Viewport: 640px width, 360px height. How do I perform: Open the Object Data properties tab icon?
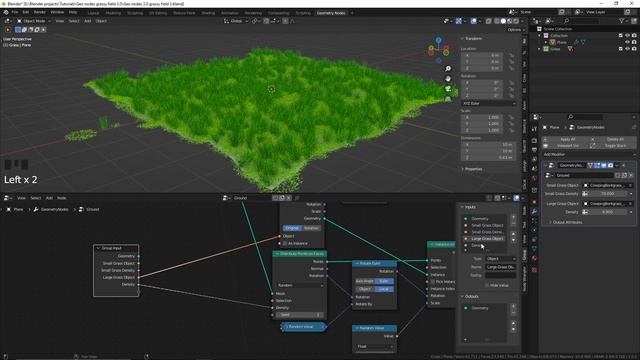point(534,249)
